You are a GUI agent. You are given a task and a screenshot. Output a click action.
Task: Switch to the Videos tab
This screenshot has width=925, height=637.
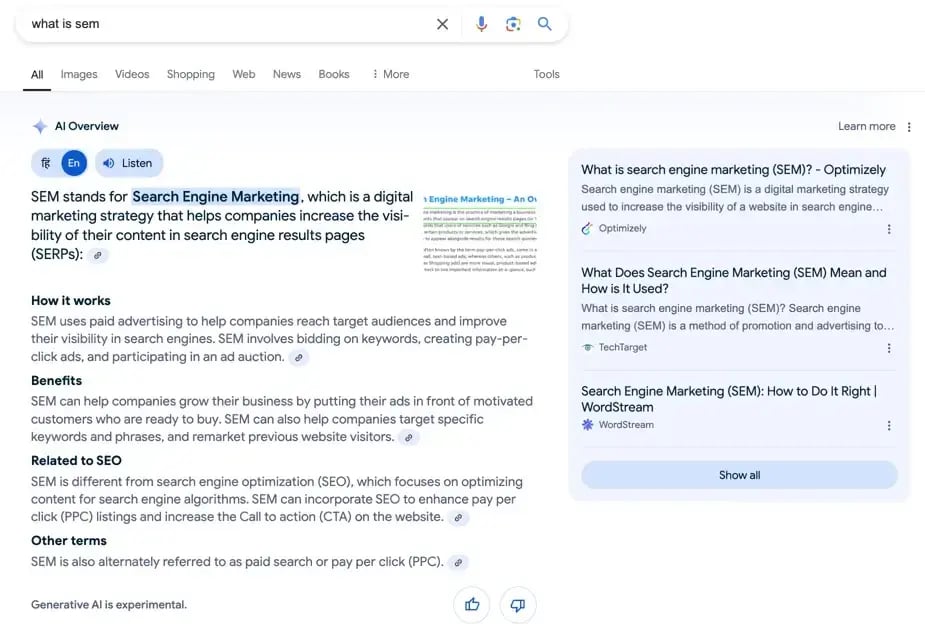pos(132,74)
